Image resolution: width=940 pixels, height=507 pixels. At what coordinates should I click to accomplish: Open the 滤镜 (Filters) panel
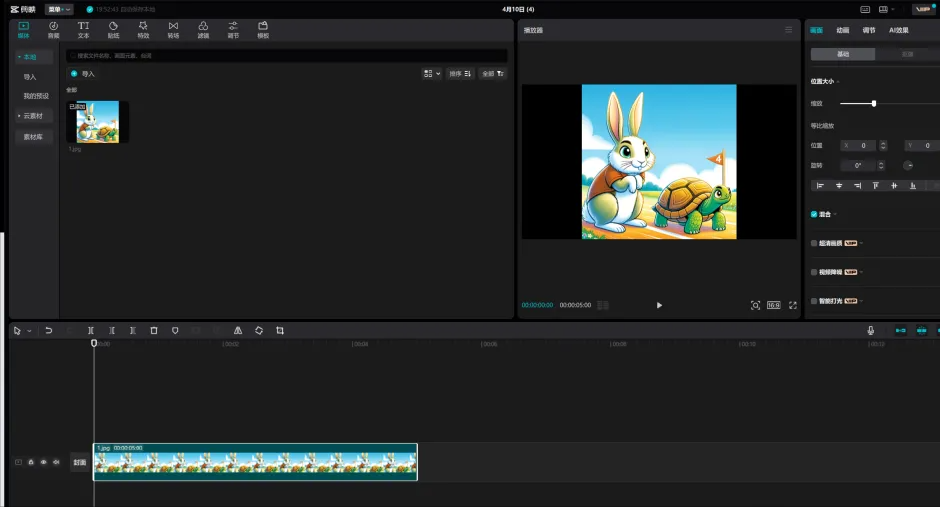point(203,29)
